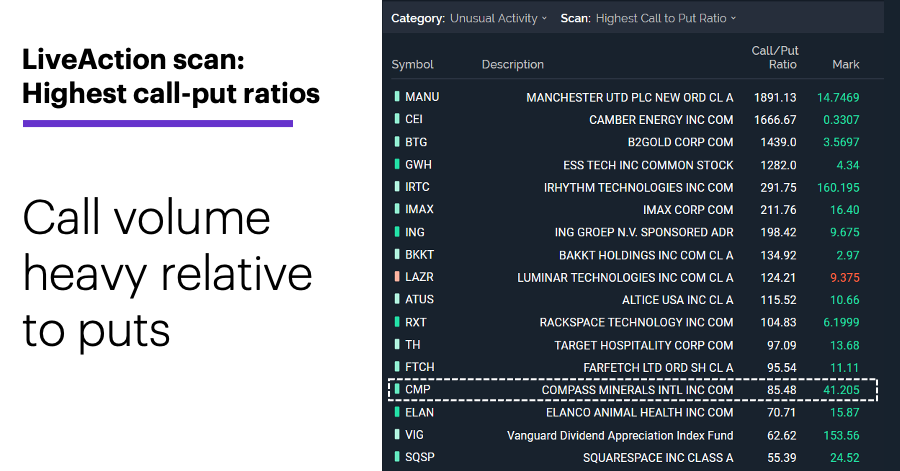Click the green indicator beside GWH

(x=397, y=164)
